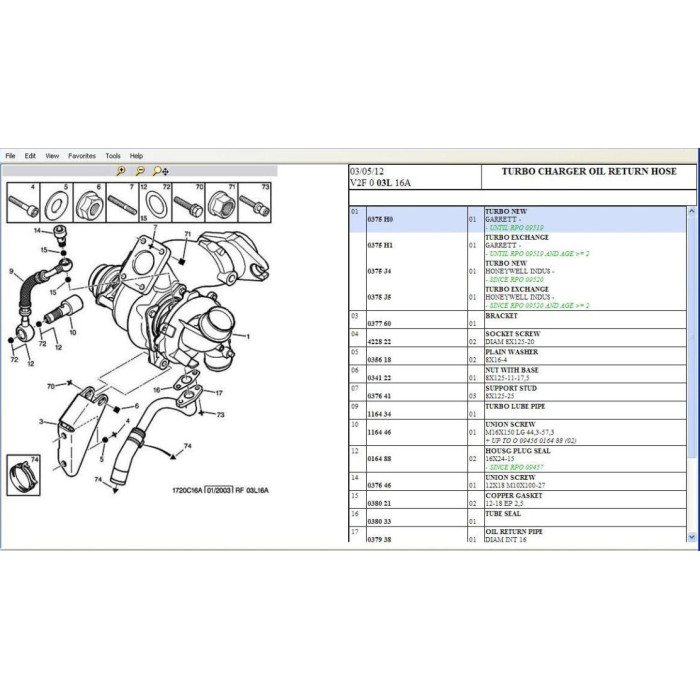The image size is (700, 700).
Task: Click the HOUSG PLUG SEAL description
Action: point(518,455)
